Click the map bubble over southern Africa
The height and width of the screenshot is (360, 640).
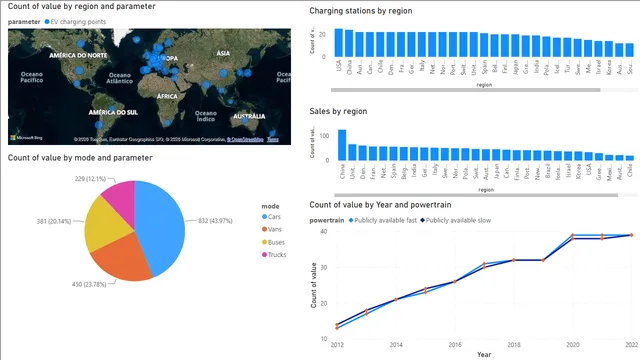click(x=167, y=122)
